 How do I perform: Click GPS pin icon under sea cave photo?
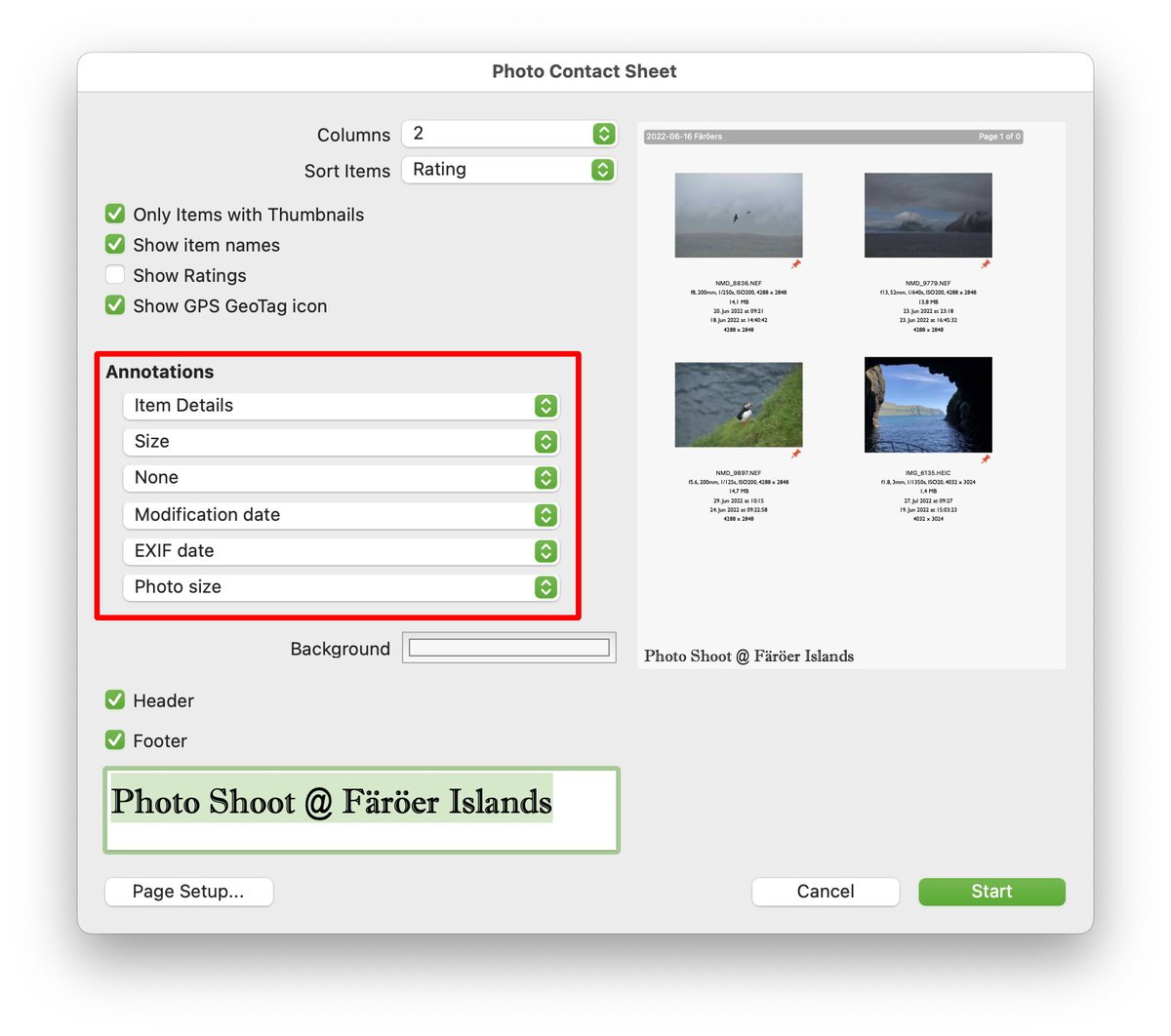986,459
